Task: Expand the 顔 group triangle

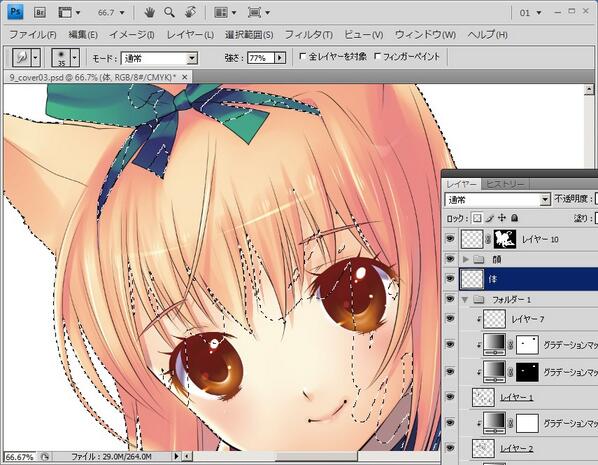Action: (465, 259)
